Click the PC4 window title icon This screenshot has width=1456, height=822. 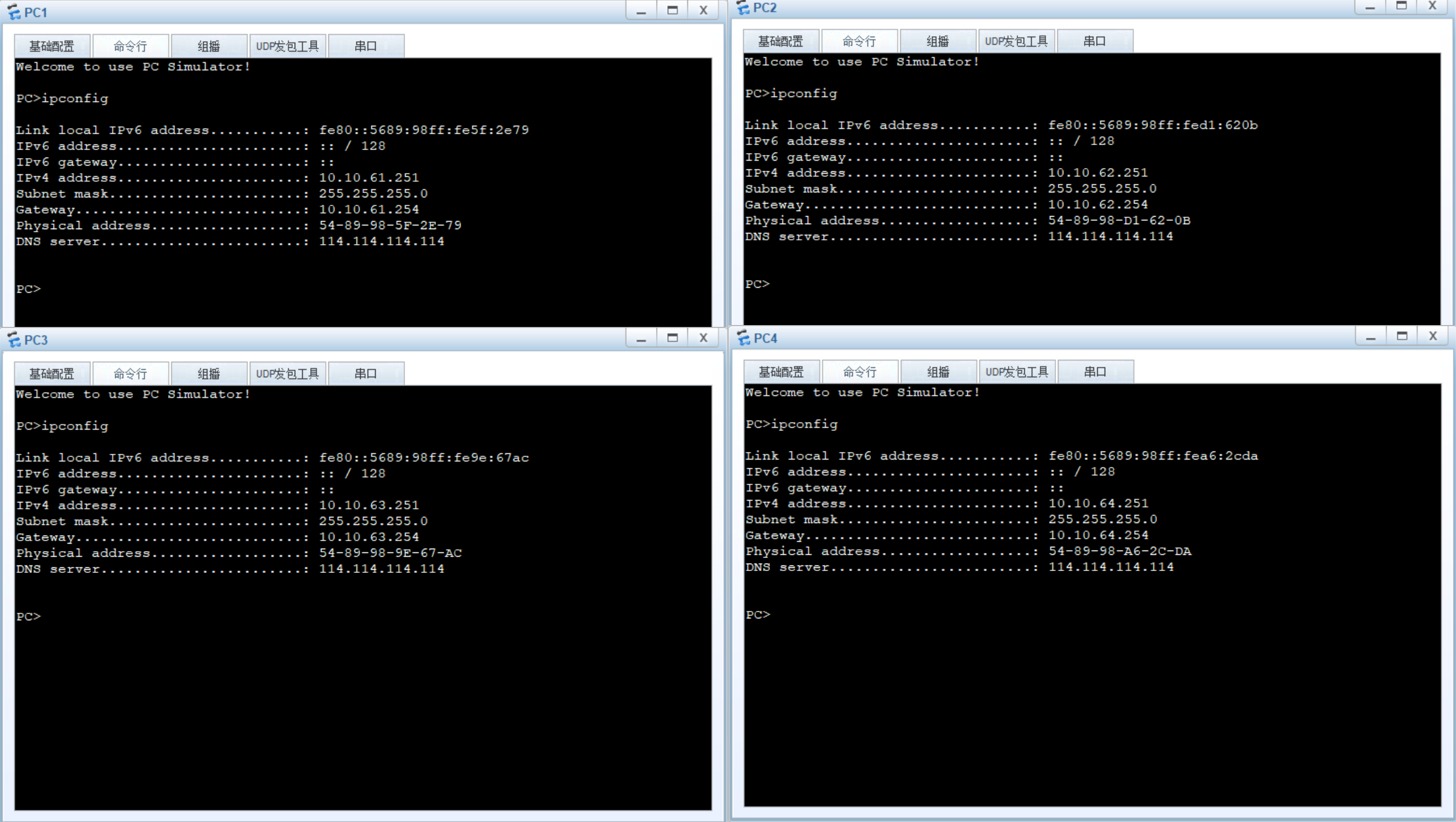pyautogui.click(x=743, y=338)
